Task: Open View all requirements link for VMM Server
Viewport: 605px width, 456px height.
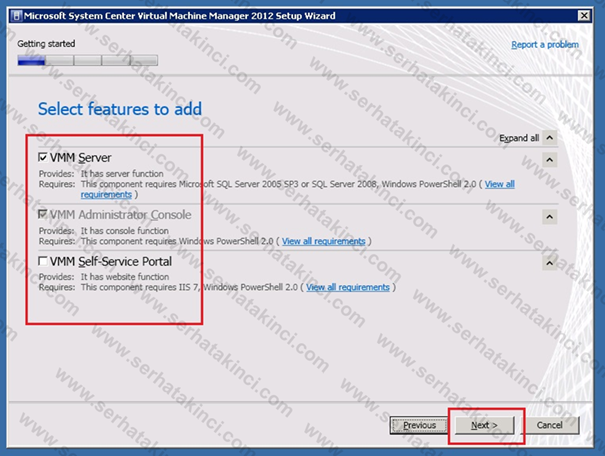Action: (499, 184)
